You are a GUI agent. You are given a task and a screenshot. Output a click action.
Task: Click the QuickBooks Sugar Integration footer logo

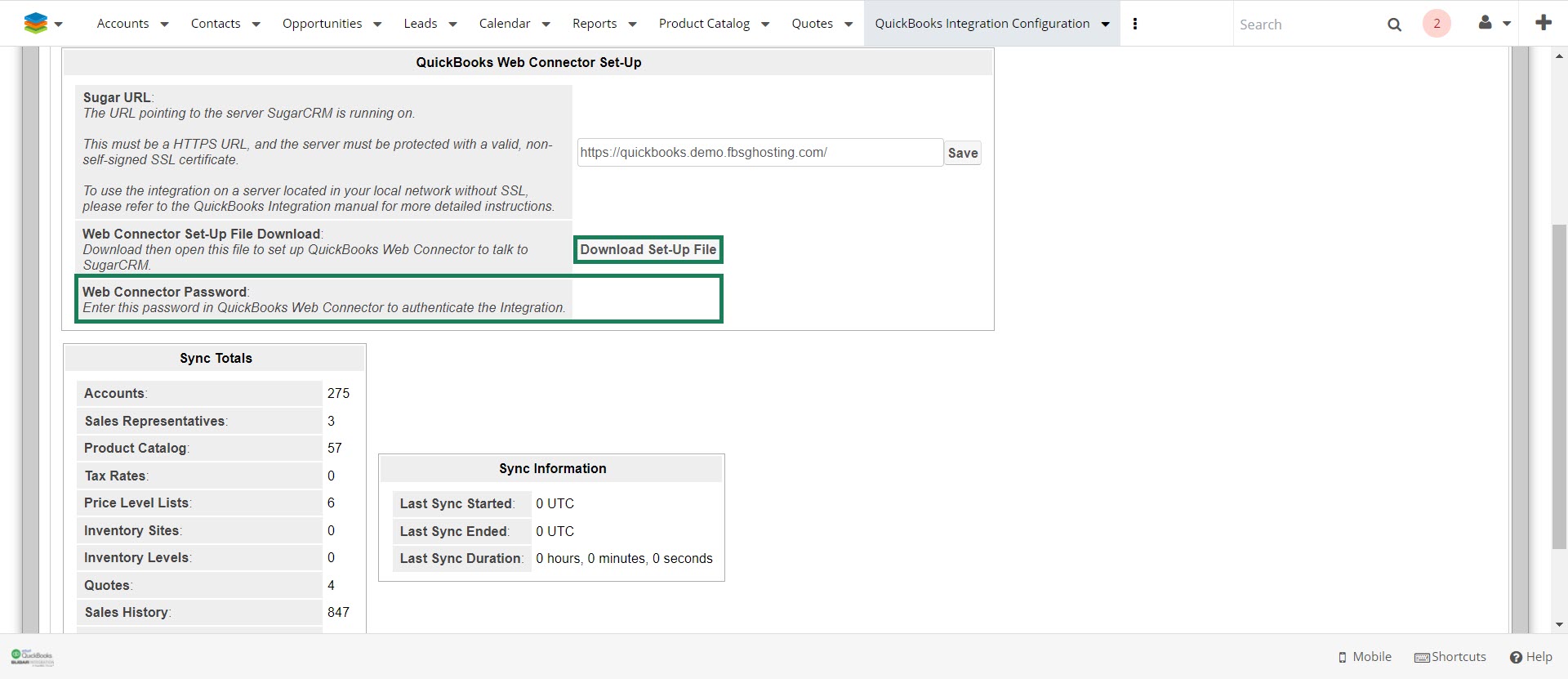click(x=32, y=657)
